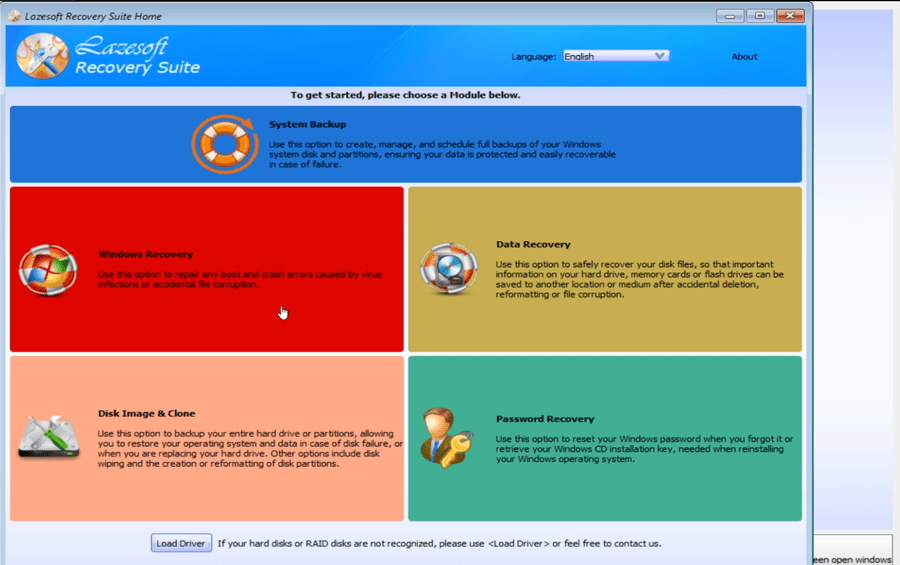Click the System Backup description text
The image size is (900, 565).
coord(442,154)
